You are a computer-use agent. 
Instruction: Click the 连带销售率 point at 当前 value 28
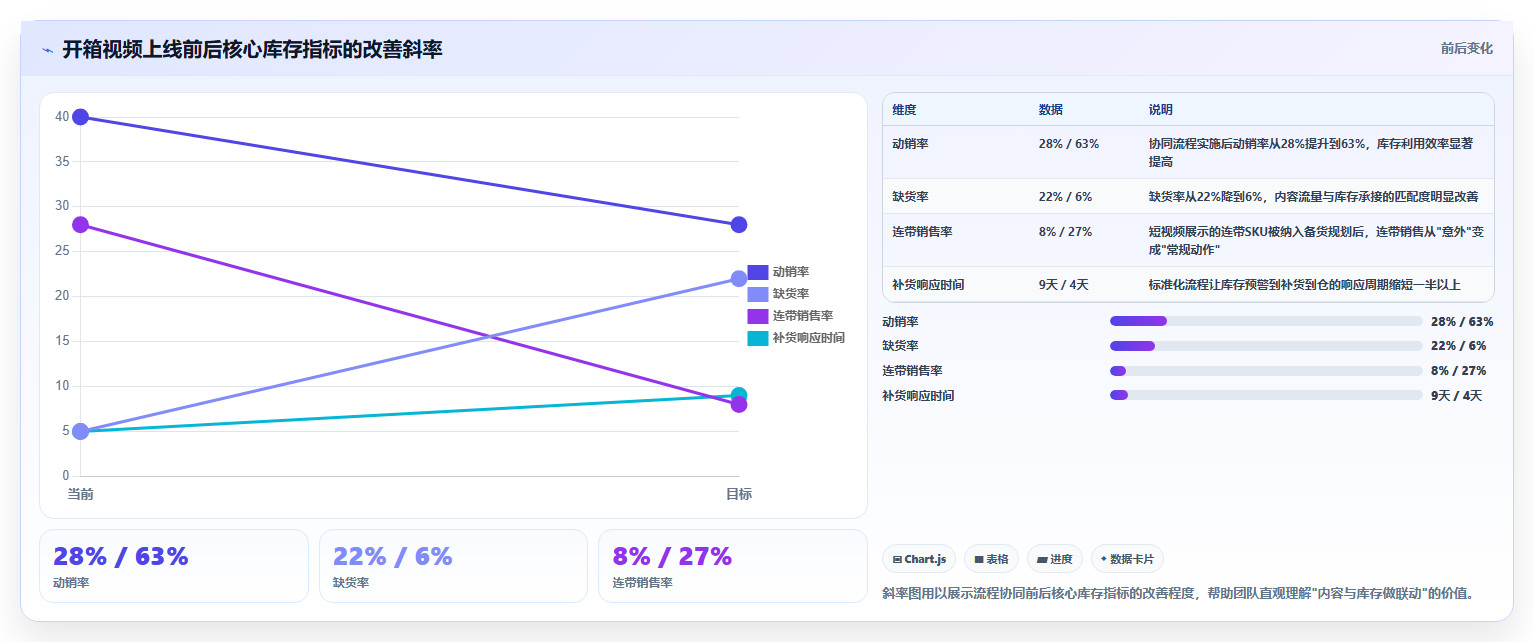80,224
